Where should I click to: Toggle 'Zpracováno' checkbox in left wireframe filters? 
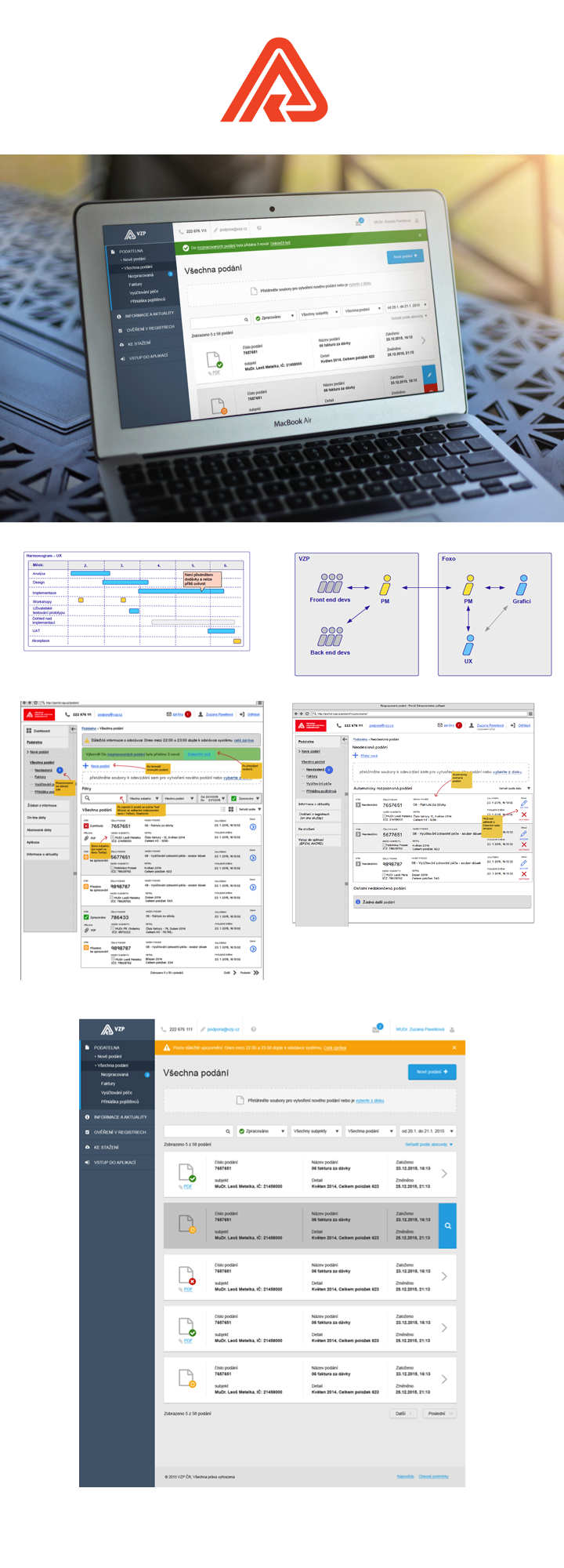click(233, 798)
